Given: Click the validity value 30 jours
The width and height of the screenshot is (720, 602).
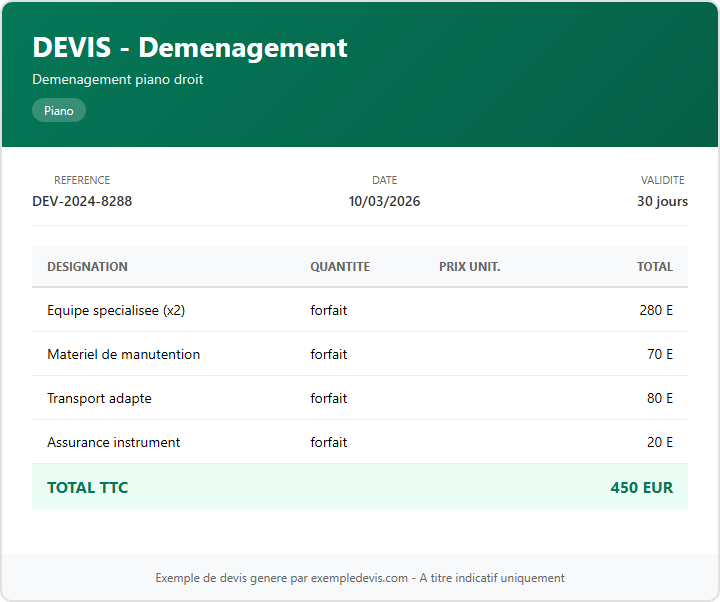Looking at the screenshot, I should (662, 201).
